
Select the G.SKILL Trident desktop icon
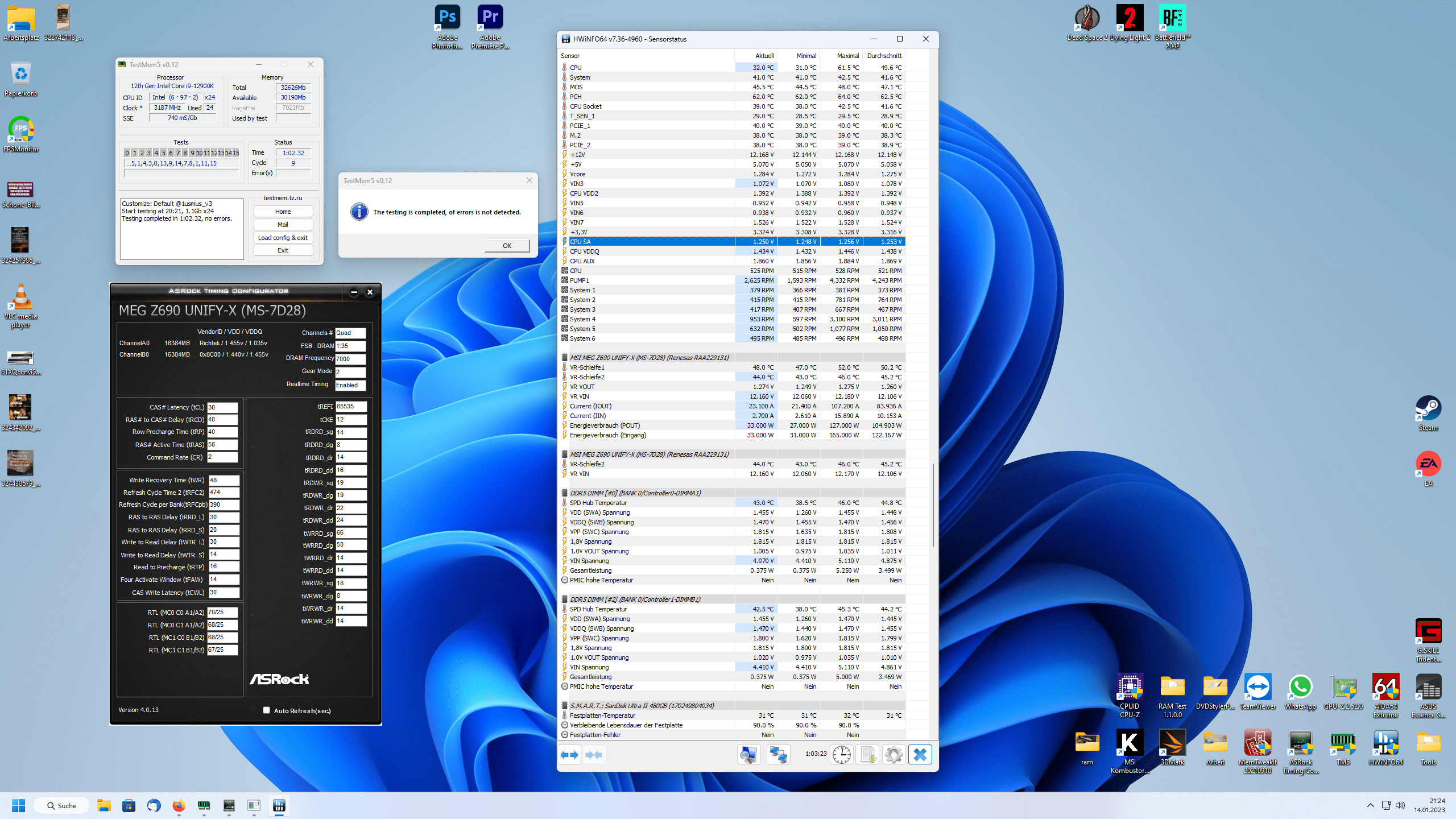[1428, 641]
